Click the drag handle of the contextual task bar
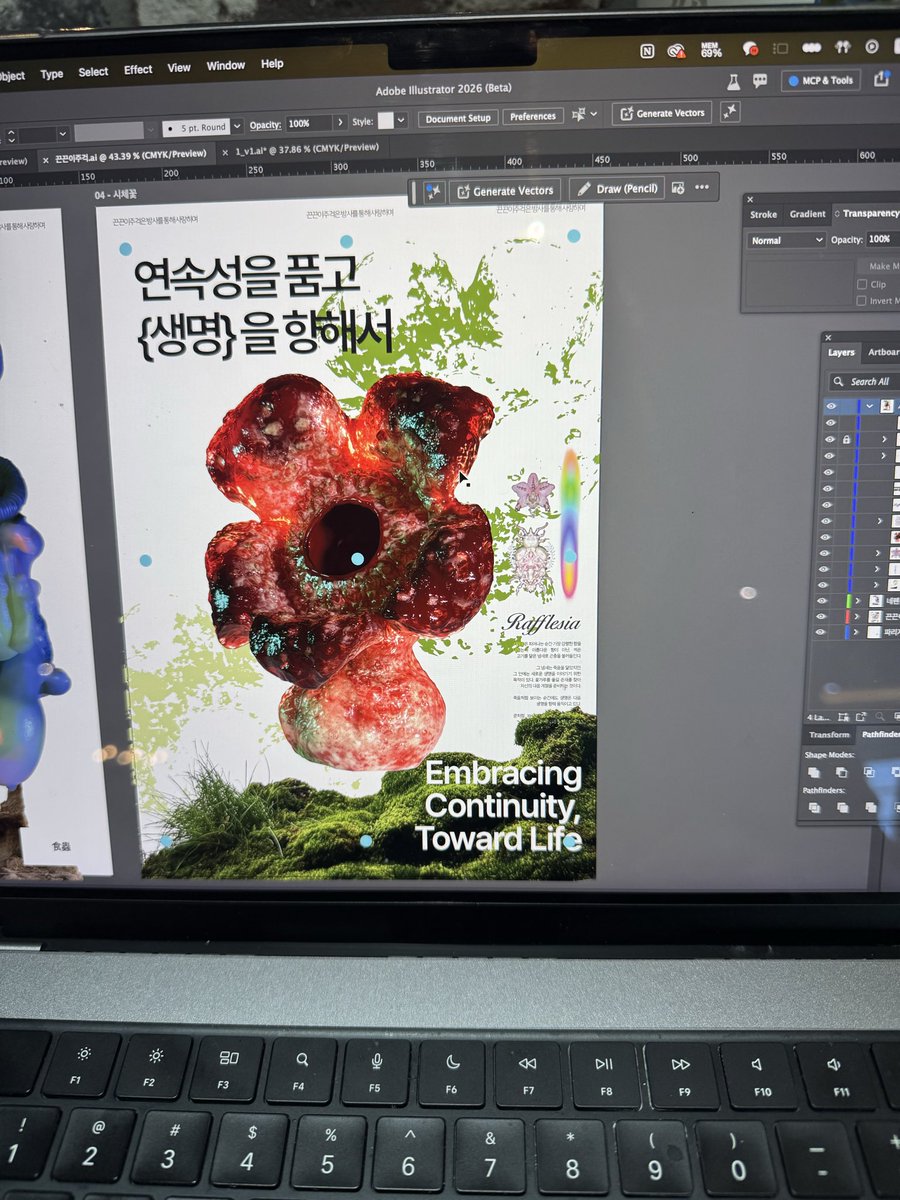This screenshot has height=1200, width=900. pos(413,192)
